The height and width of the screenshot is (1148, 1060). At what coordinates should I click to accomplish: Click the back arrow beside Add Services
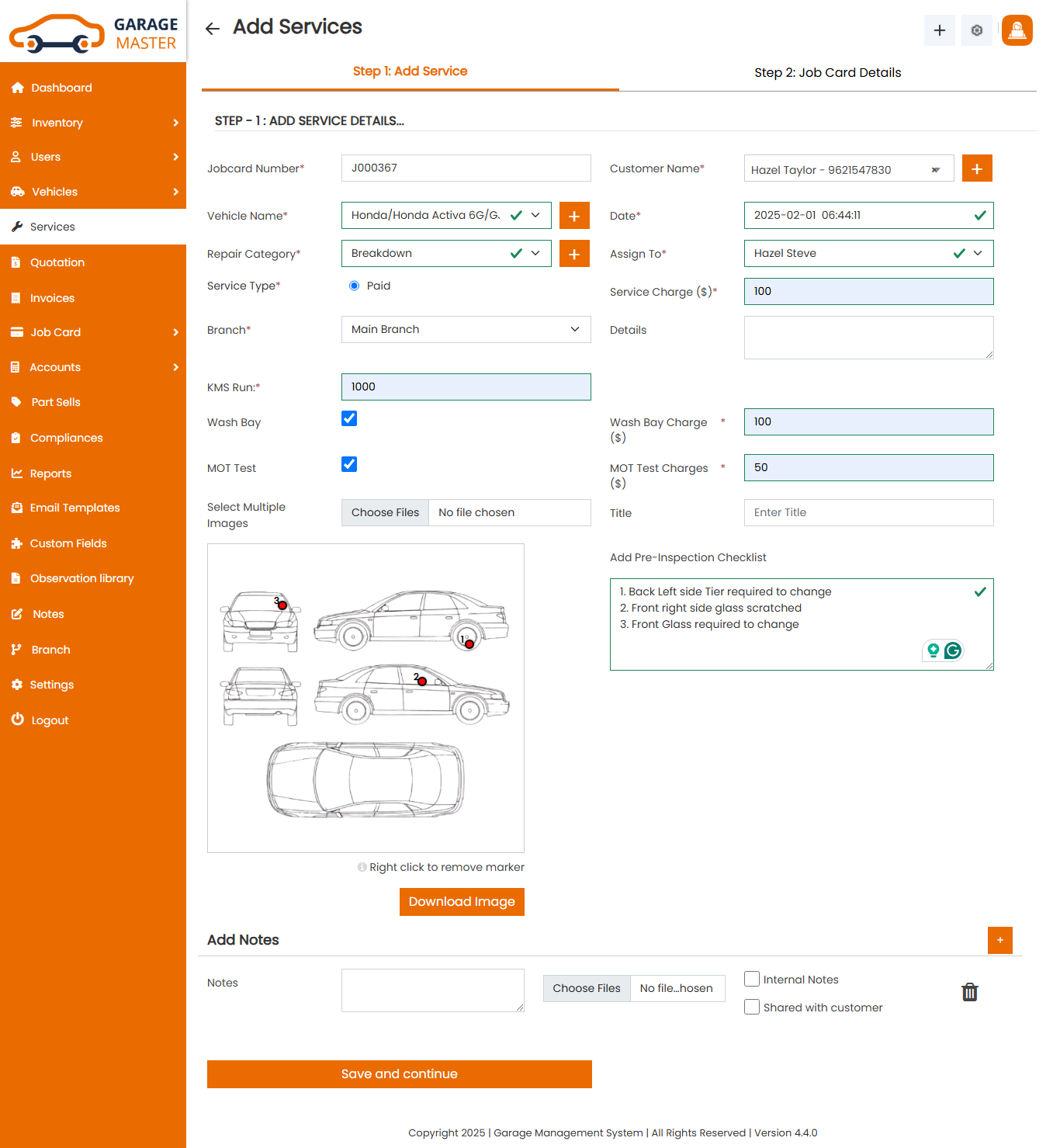tap(212, 29)
